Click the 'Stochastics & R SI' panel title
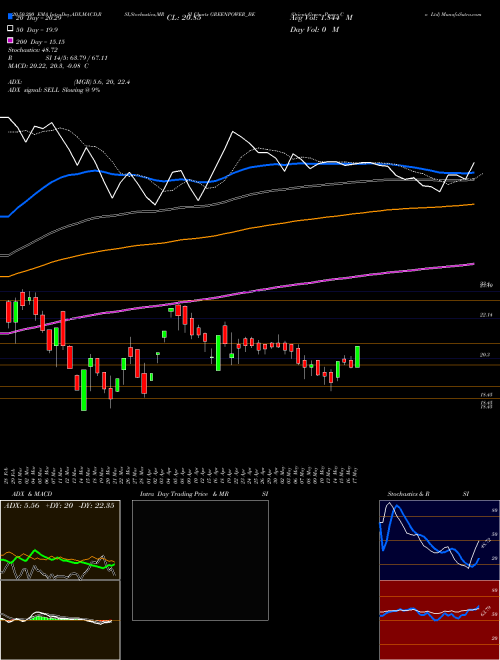Screen dimensions: 500x660 (428, 494)
